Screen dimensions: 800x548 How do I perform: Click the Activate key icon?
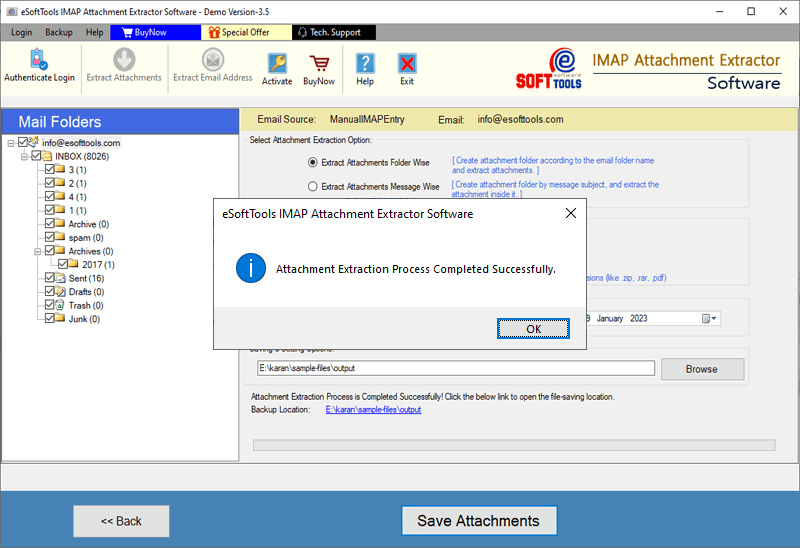(x=277, y=68)
